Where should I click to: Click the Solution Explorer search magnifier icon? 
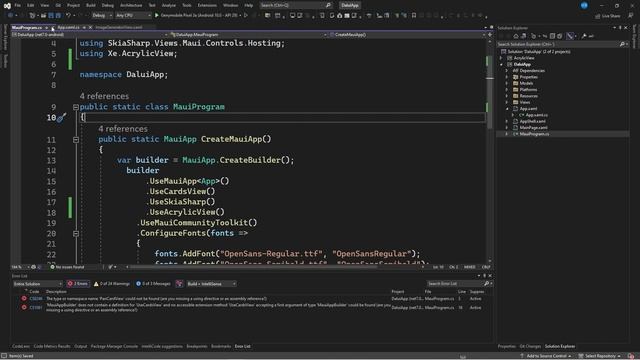tap(622, 44)
